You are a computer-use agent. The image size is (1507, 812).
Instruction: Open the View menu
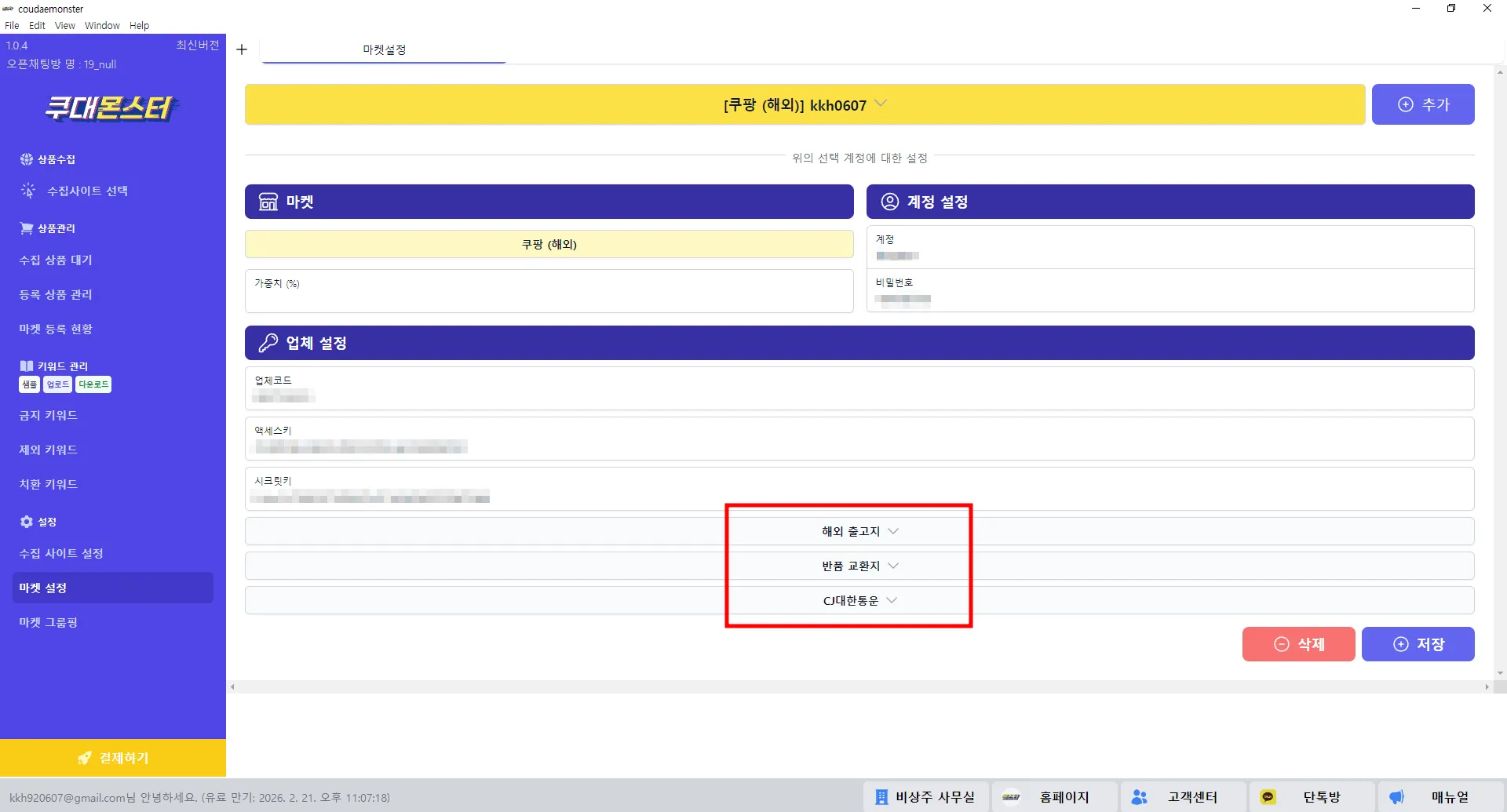pyautogui.click(x=65, y=25)
